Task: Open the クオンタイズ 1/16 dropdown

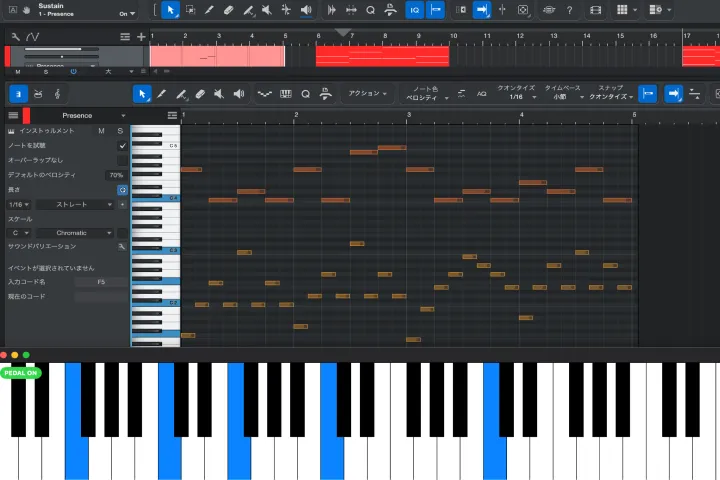Action: [x=517, y=93]
